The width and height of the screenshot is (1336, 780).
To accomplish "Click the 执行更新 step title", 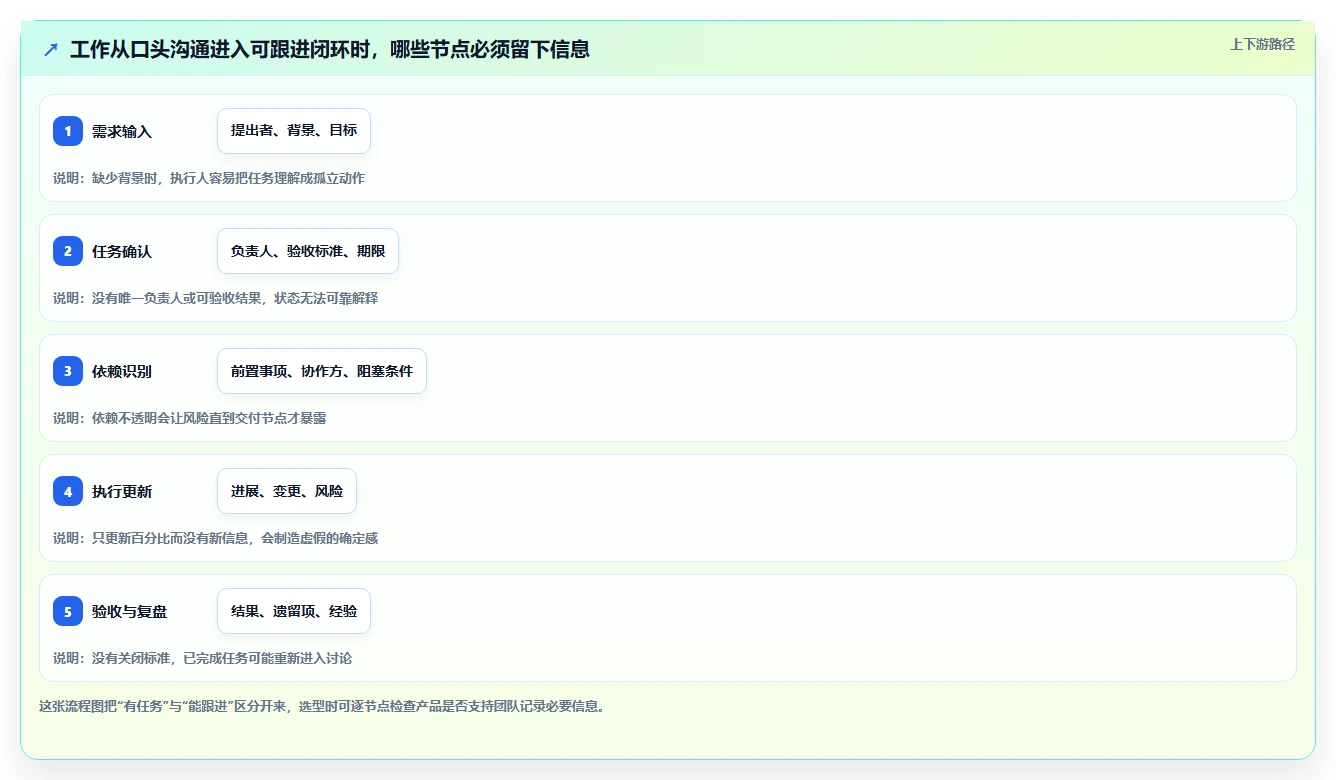I will point(122,491).
